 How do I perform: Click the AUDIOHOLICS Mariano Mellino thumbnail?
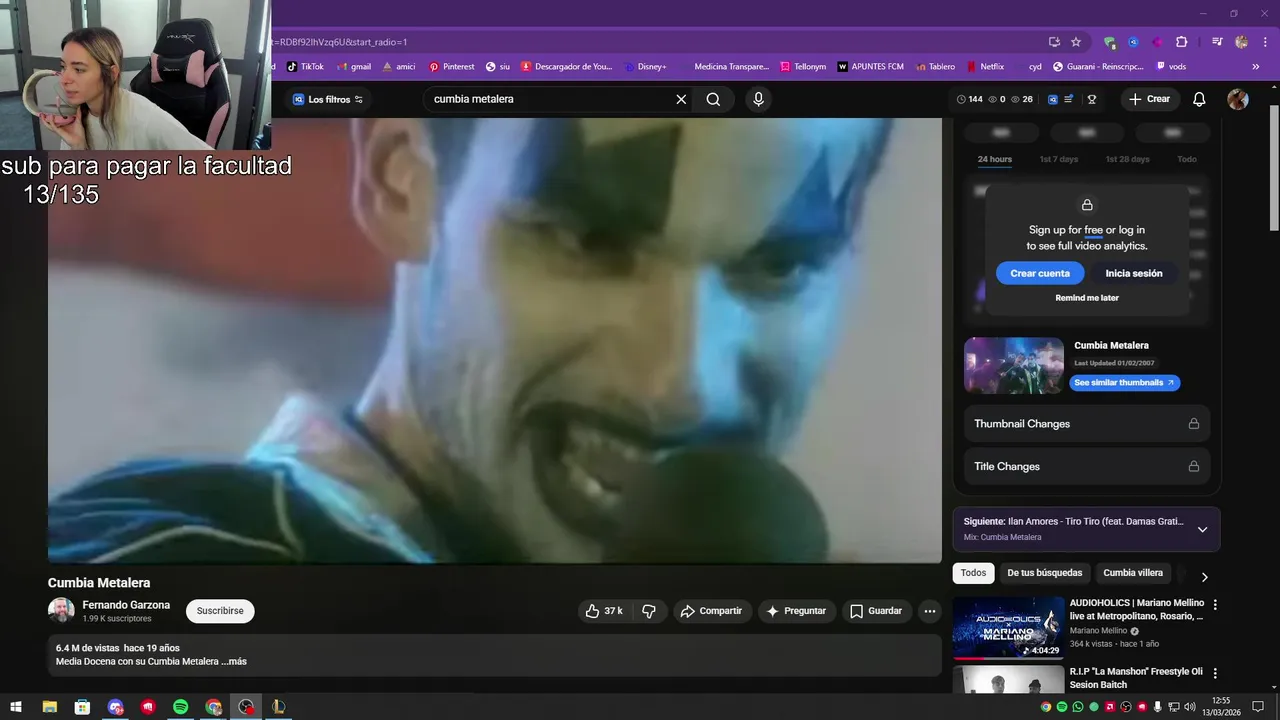tap(1008, 628)
